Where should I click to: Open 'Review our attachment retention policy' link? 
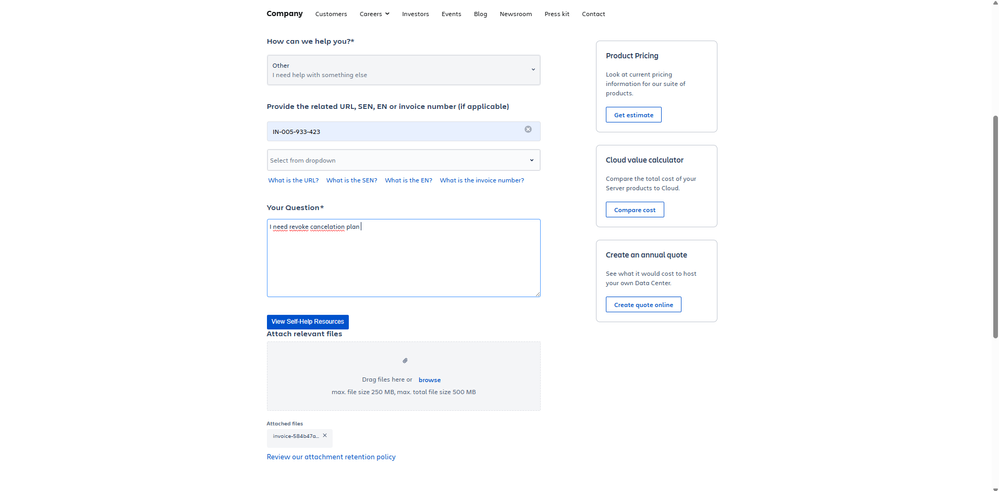[x=331, y=457]
